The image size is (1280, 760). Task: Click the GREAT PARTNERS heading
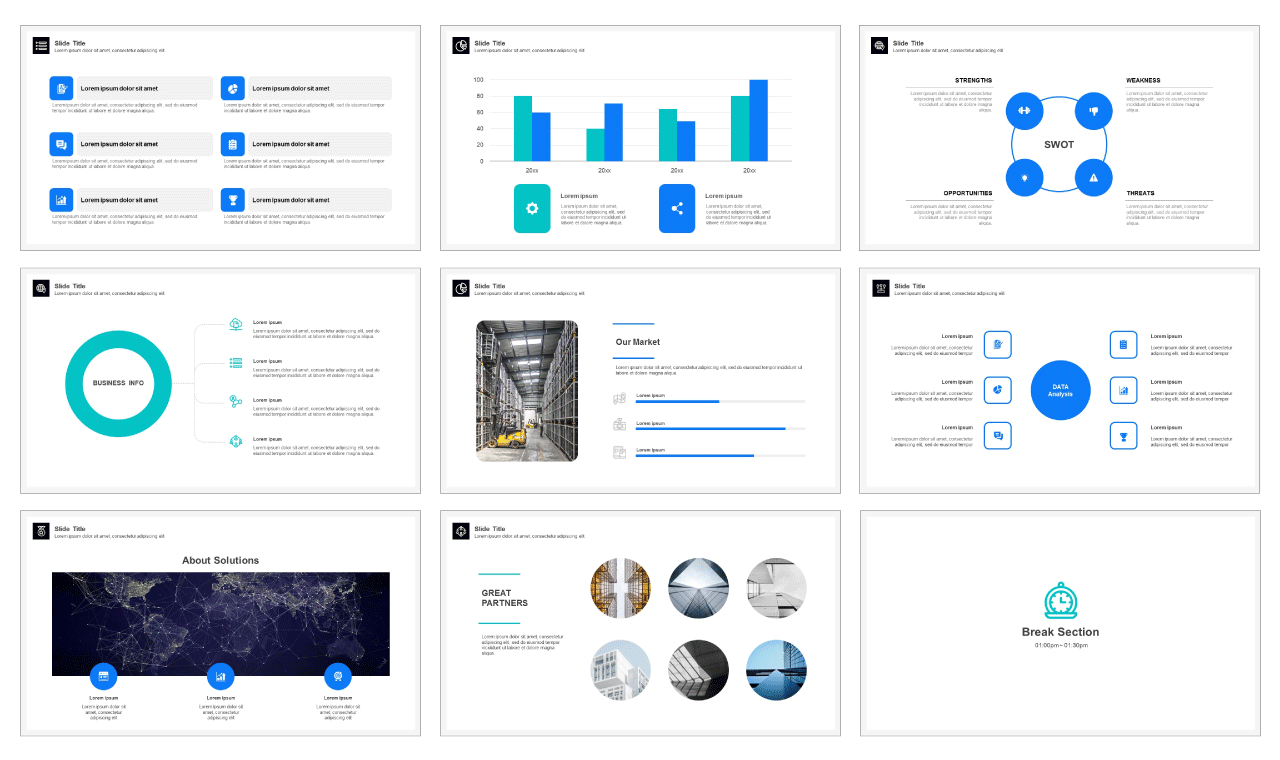click(x=505, y=598)
